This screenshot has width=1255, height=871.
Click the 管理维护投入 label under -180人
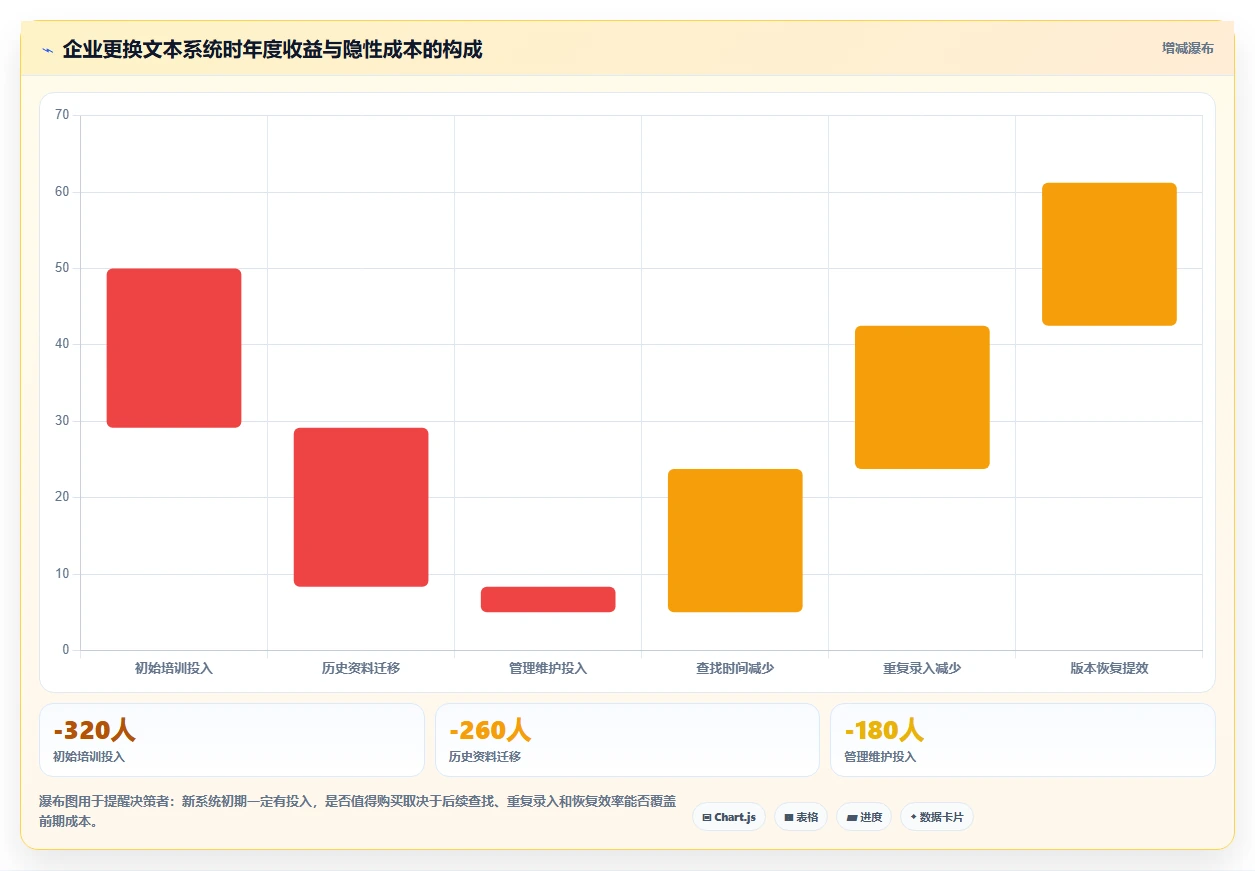(880, 757)
